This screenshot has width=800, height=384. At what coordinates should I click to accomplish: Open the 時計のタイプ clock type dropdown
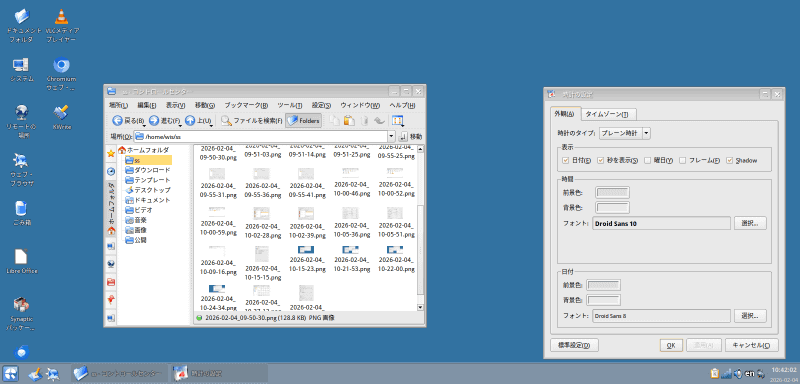[x=624, y=133]
